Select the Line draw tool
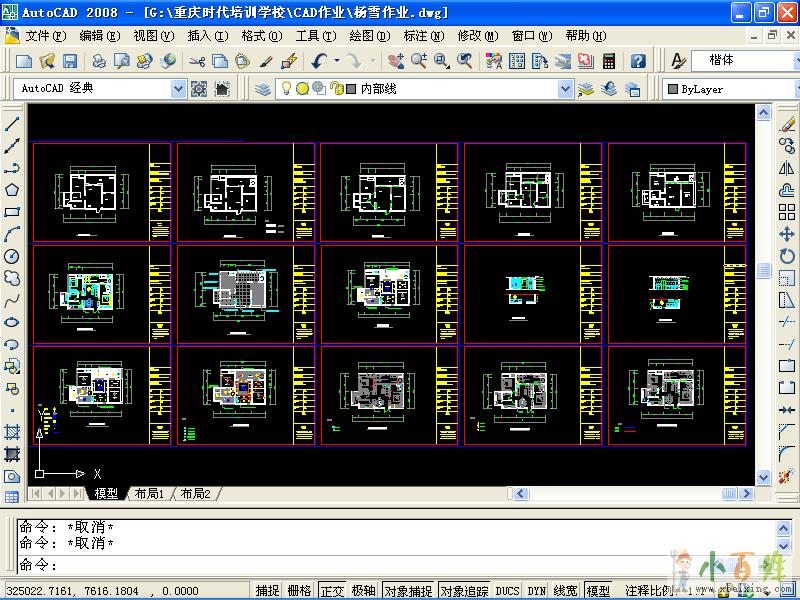Image resolution: width=800 pixels, height=600 pixels. tap(13, 125)
